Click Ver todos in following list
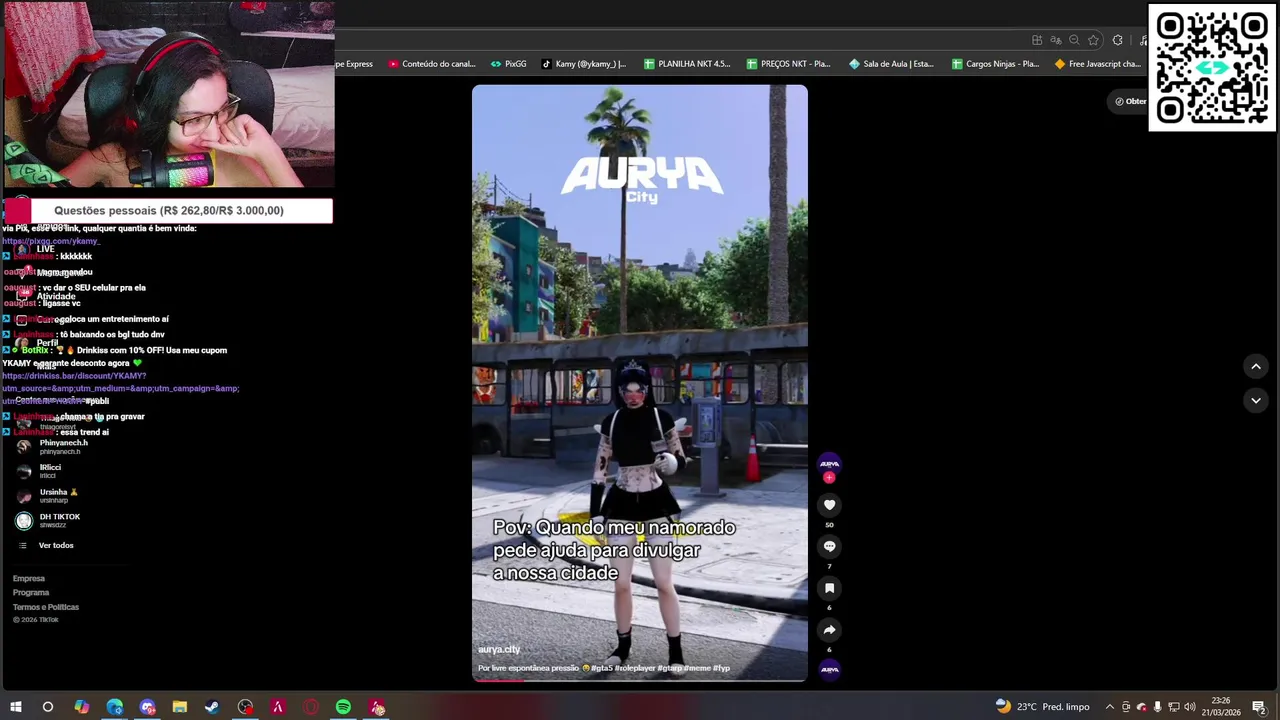This screenshot has width=1280, height=720. coord(46,545)
